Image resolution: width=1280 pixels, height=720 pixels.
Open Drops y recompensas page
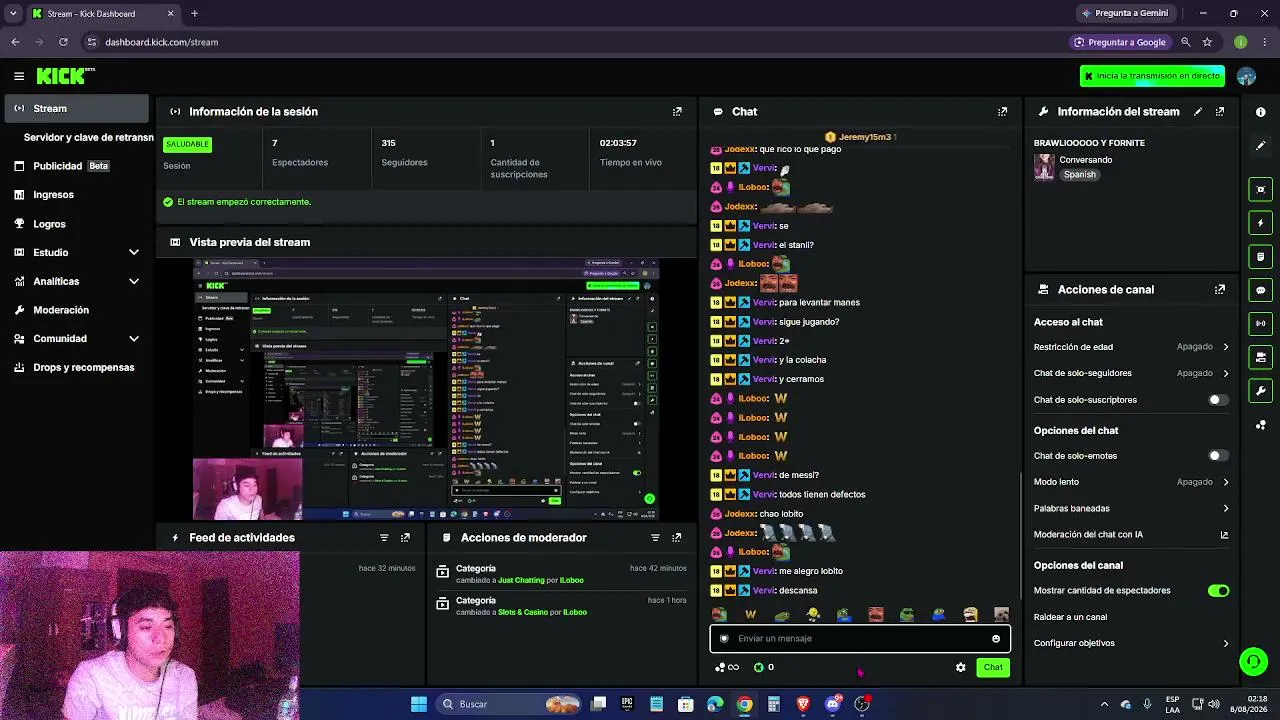tap(77, 368)
